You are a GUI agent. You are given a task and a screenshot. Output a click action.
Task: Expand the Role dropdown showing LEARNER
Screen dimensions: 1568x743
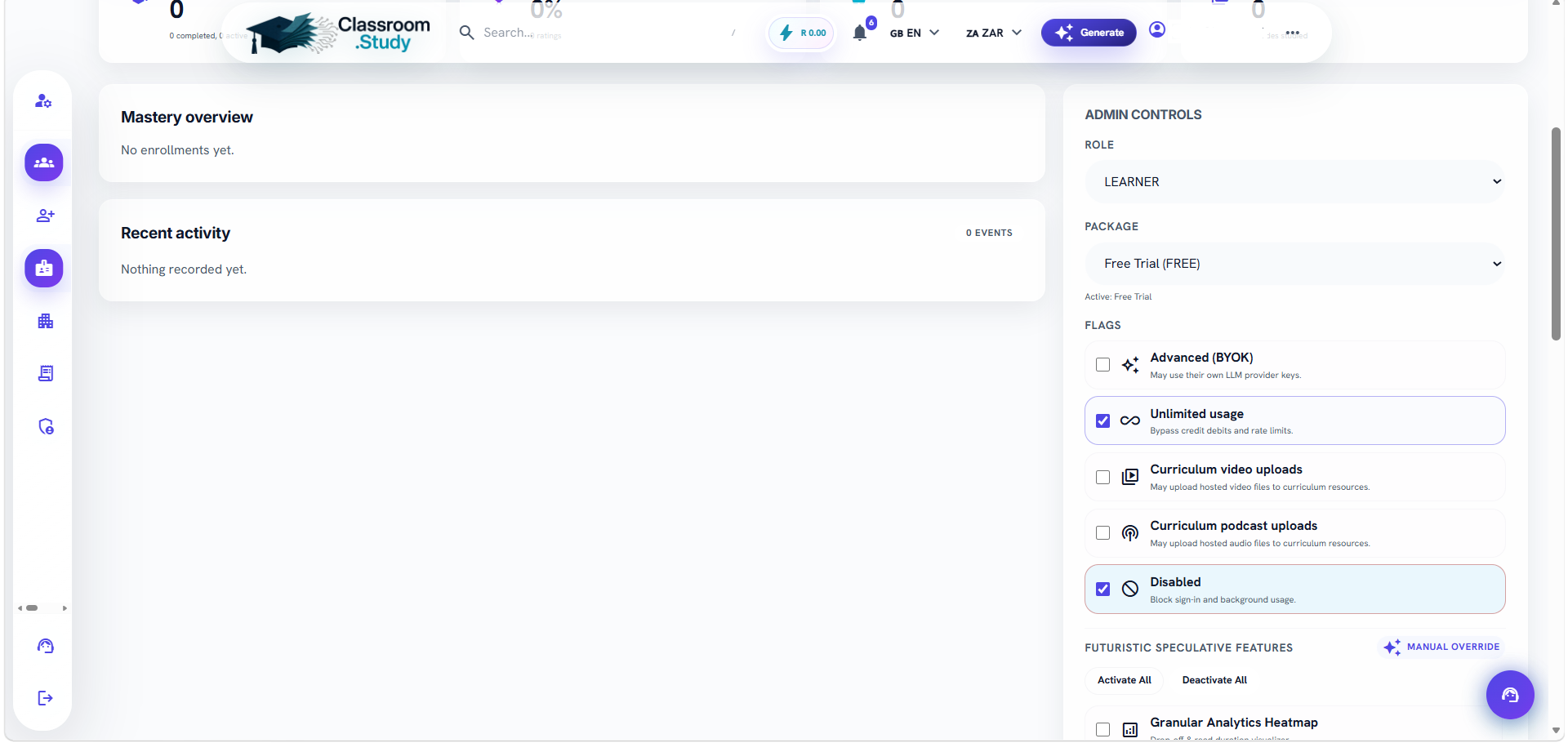[1294, 182]
